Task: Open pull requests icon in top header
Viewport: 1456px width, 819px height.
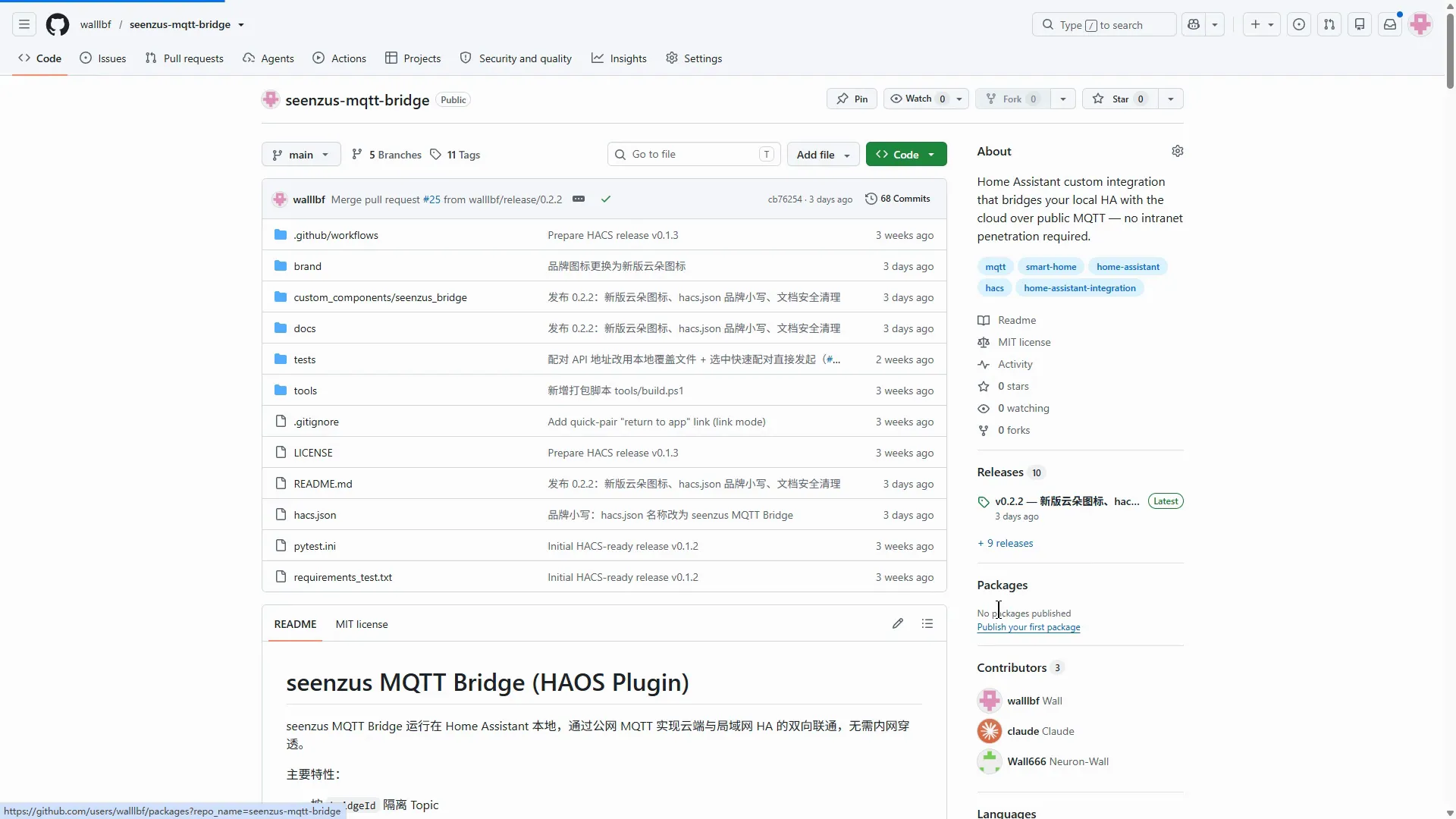Action: tap(1329, 24)
